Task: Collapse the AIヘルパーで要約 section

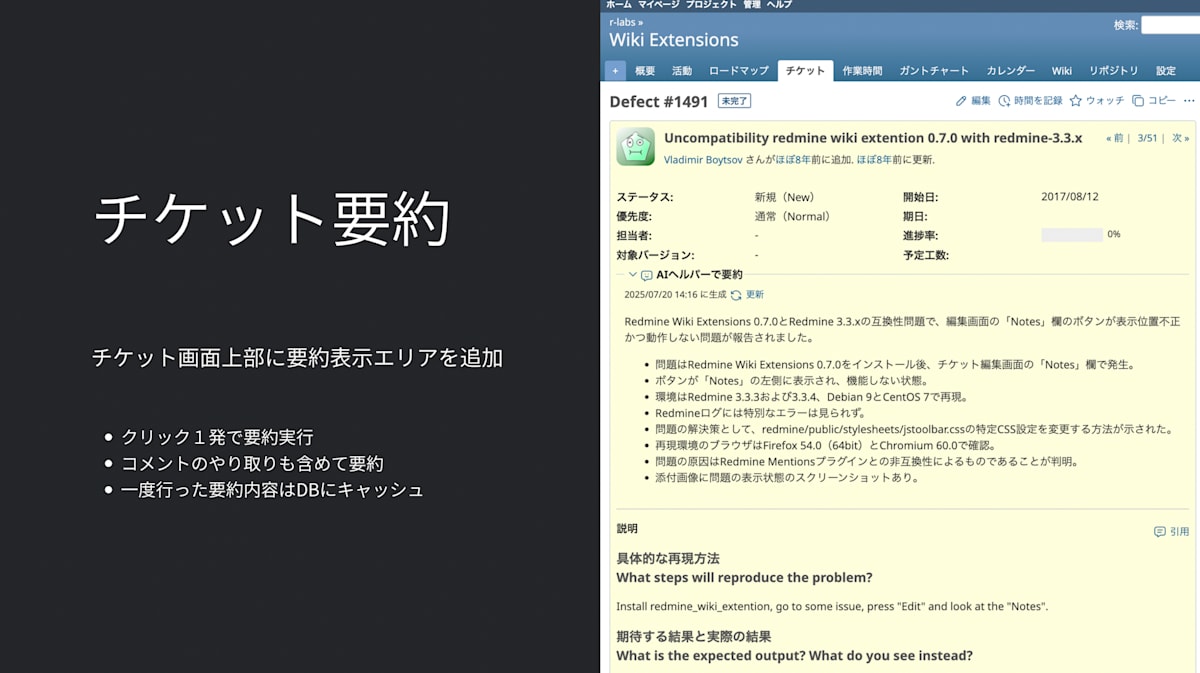Action: 633,275
